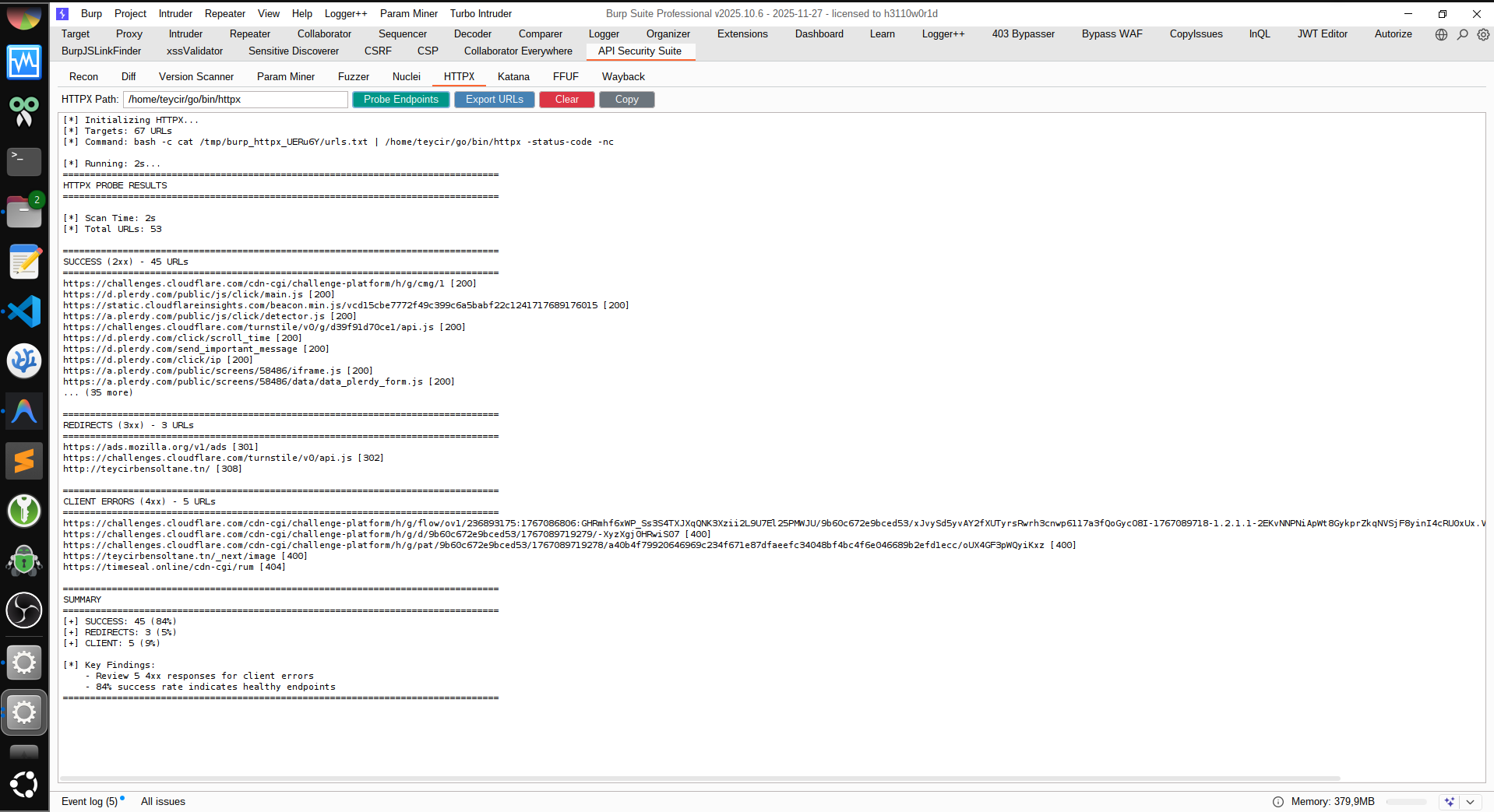This screenshot has height=812, width=1494.
Task: Open the Param Miner top menu
Action: (x=409, y=14)
